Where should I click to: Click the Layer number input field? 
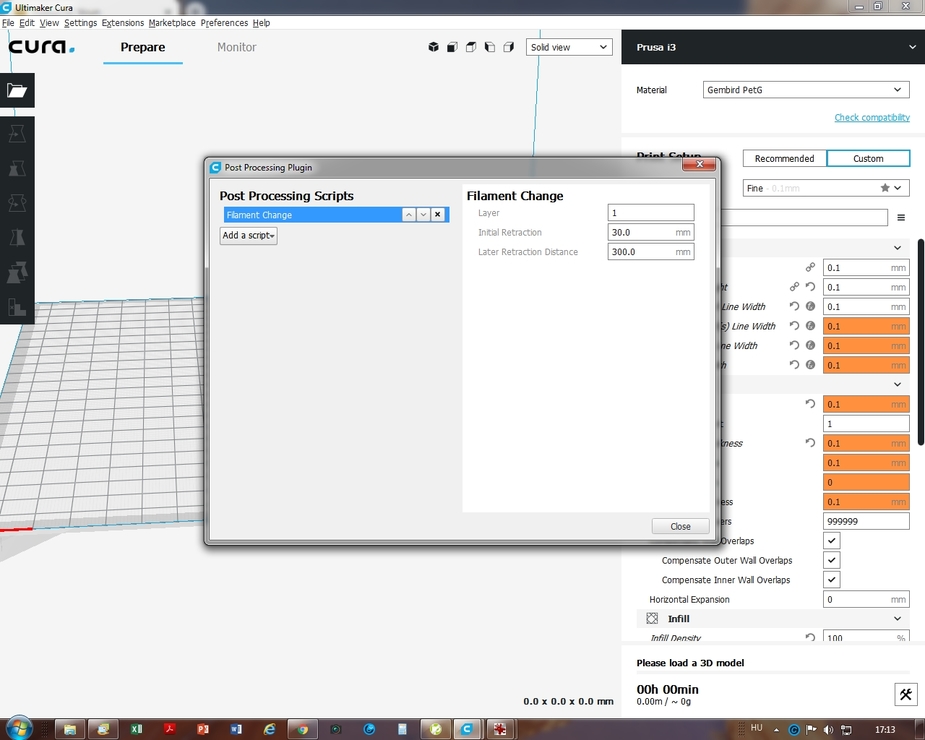650,213
